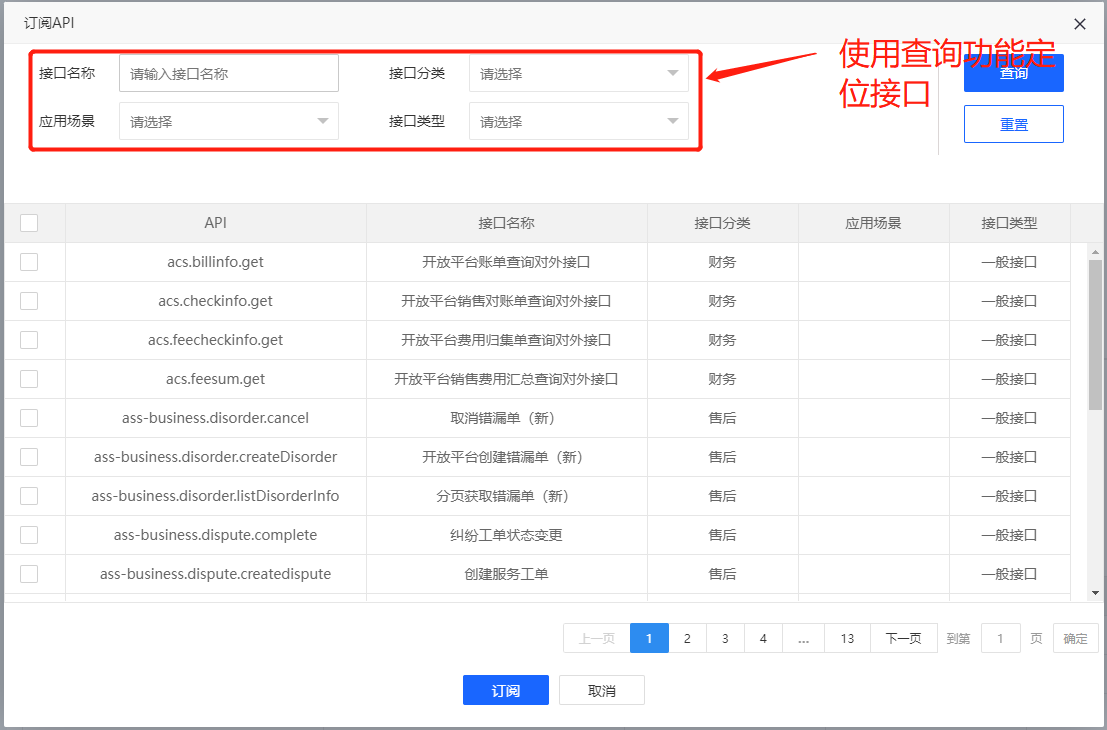Click the 接口名称 input field
1107x730 pixels.
coord(228,72)
